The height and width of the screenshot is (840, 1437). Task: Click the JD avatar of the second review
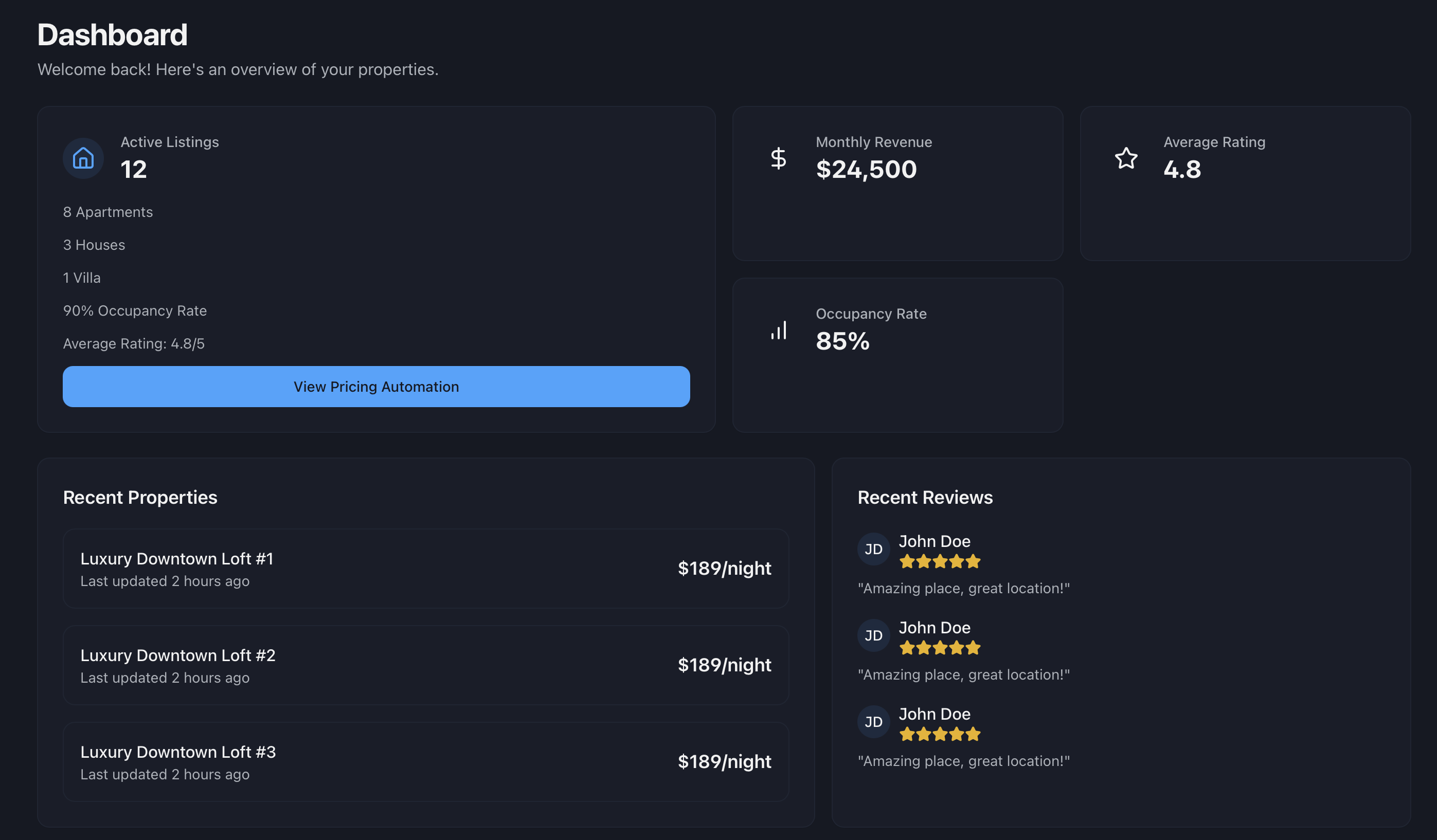873,635
